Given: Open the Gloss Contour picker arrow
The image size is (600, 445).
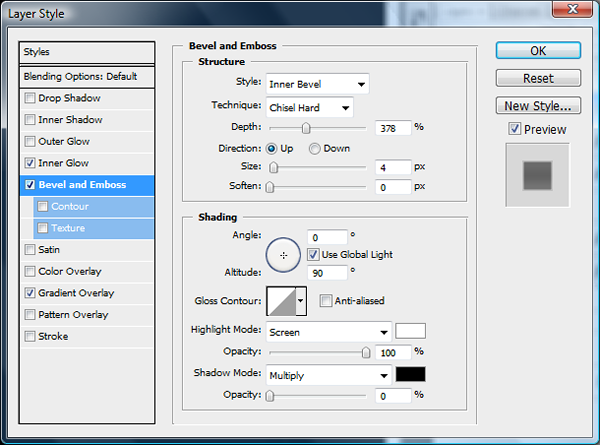Looking at the screenshot, I should point(301,301).
